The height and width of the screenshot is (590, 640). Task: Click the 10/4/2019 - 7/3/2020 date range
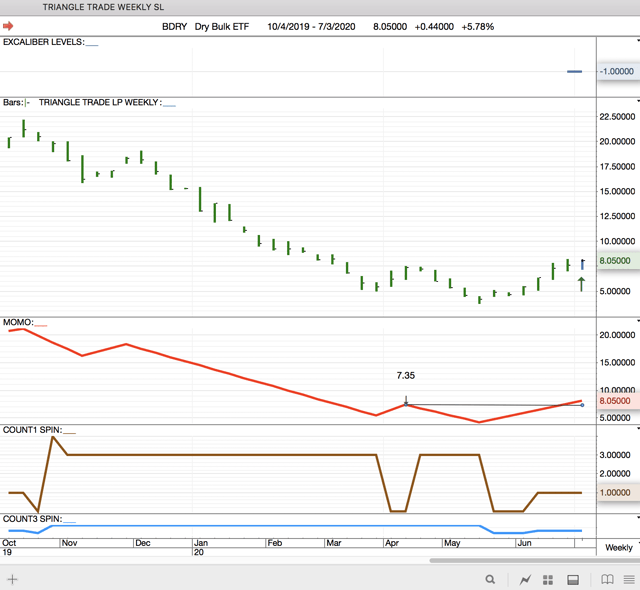[x=311, y=27]
